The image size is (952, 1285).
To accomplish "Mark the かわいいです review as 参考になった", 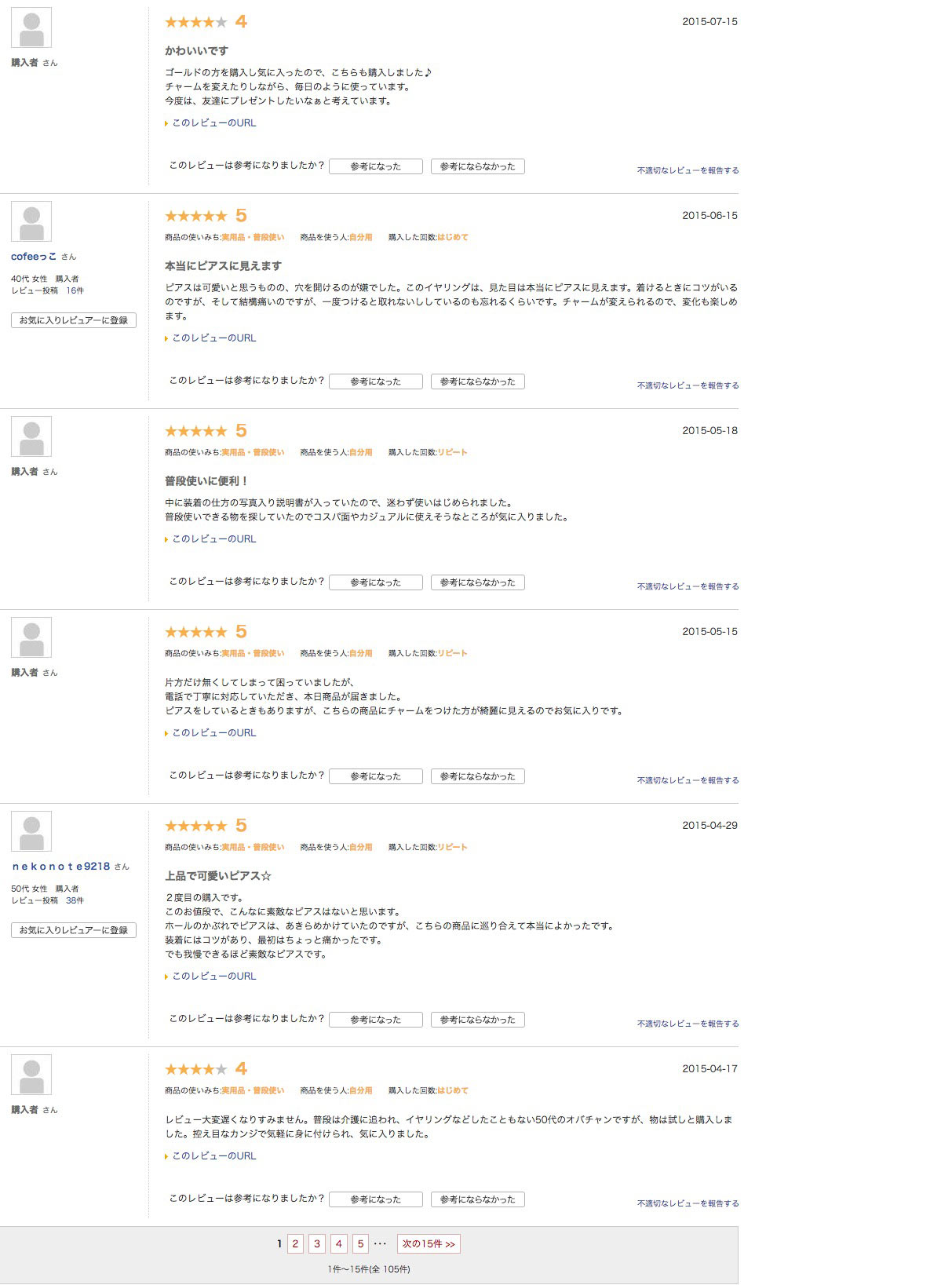I will point(375,166).
